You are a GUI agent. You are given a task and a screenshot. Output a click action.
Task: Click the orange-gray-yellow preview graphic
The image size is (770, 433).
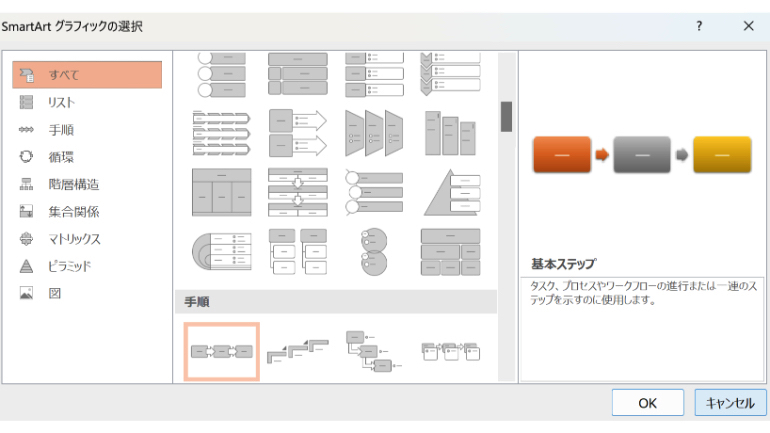[642, 155]
